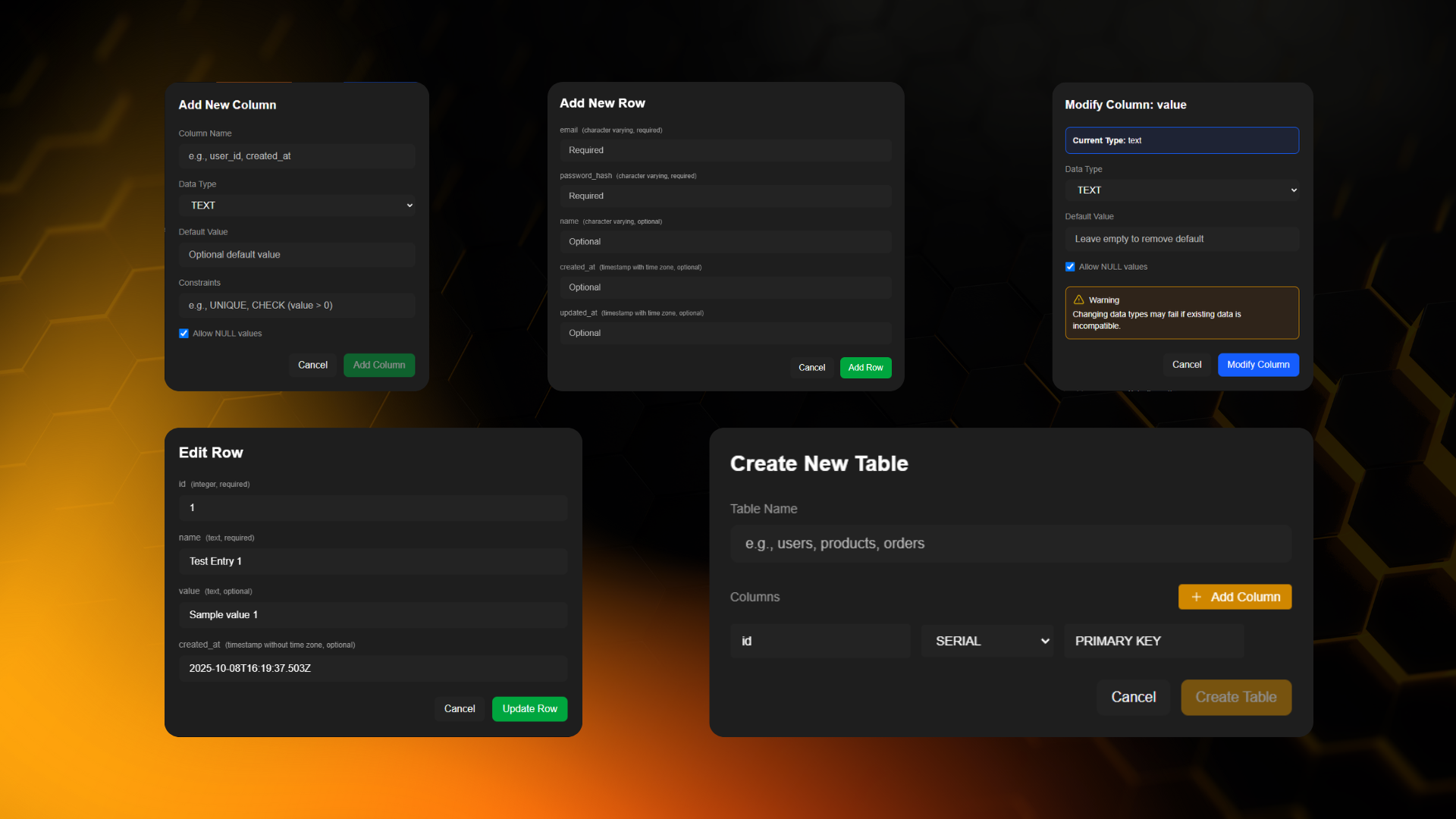Screen dimensions: 1456x819
Task: Click the PRIMARY KEY constraint field
Action: coord(1153,641)
